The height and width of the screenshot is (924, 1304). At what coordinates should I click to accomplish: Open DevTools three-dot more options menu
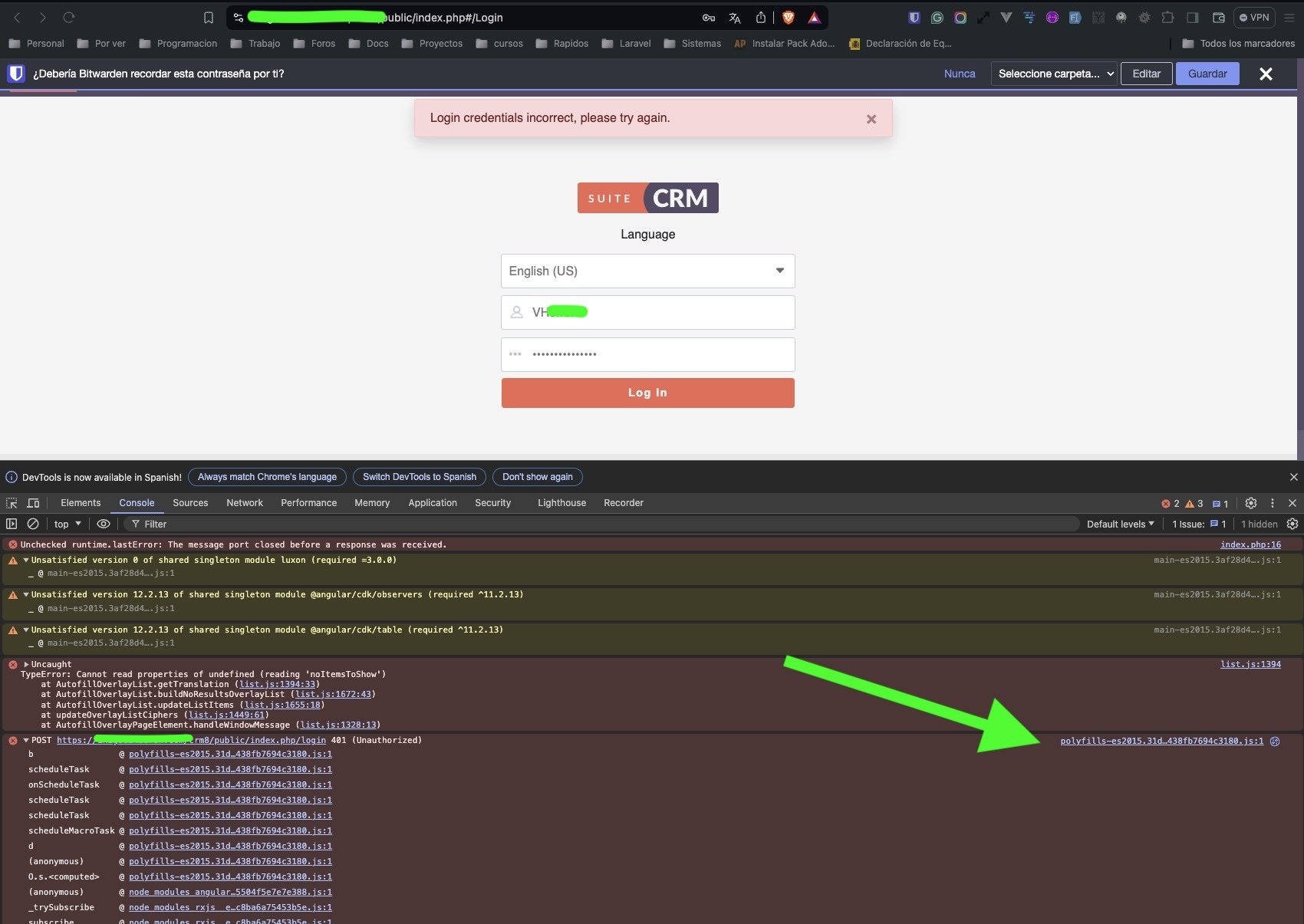[x=1273, y=503]
